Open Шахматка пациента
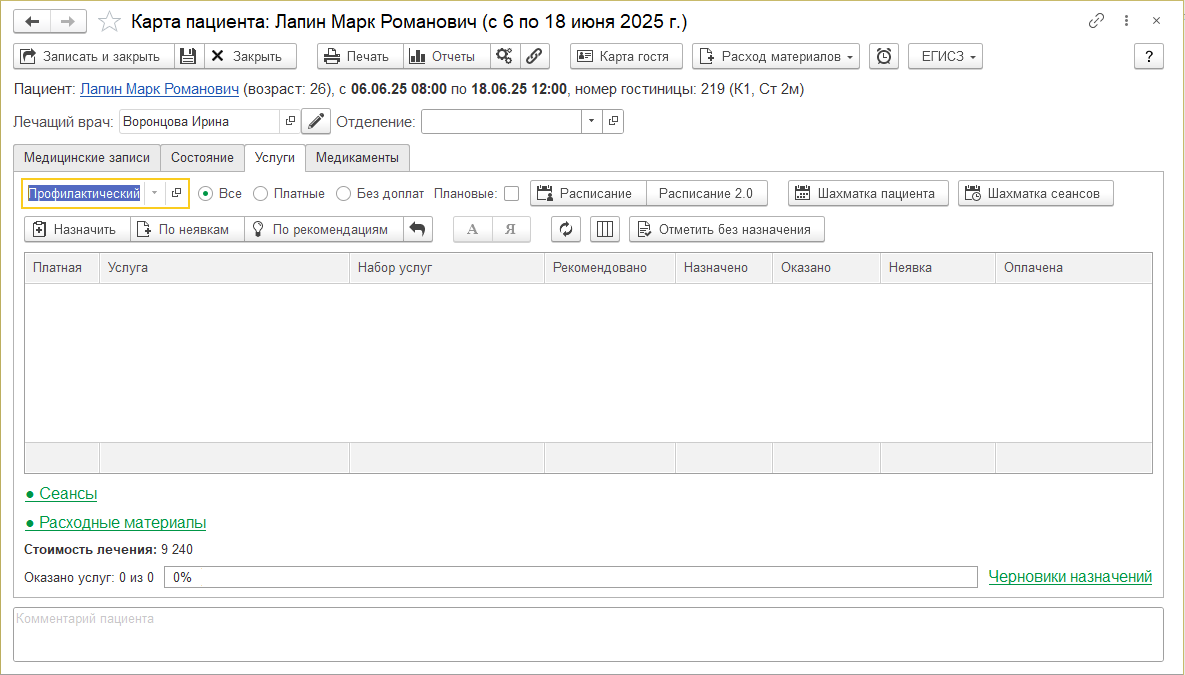 868,193
